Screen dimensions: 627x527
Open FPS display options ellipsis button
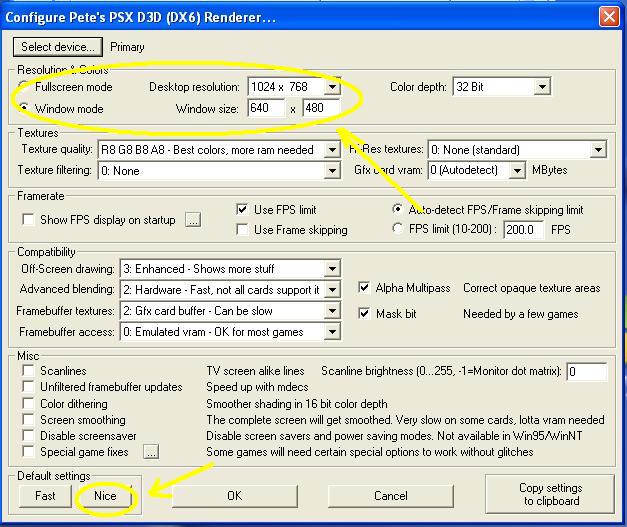tap(193, 220)
